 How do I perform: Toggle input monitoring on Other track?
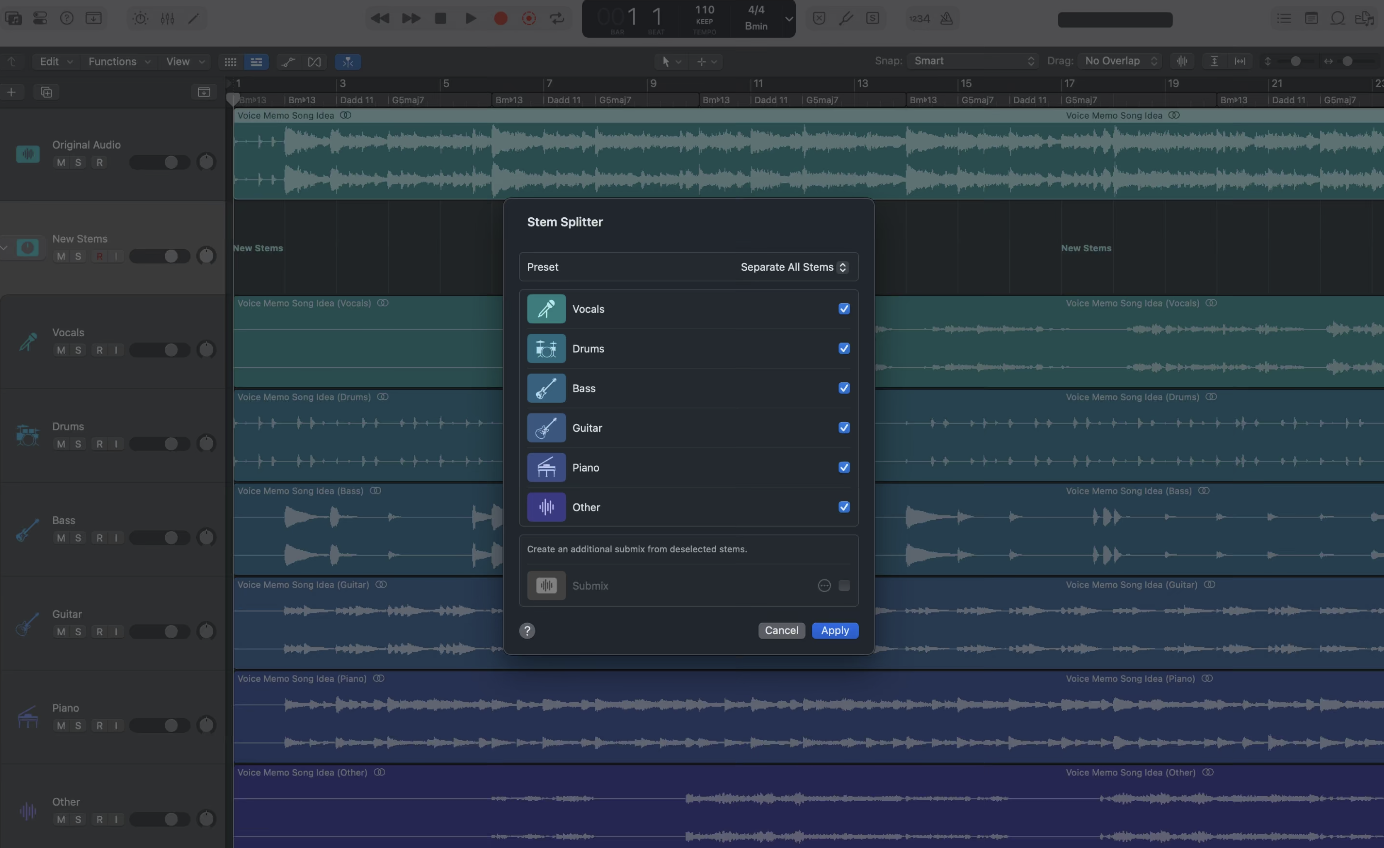coord(115,820)
